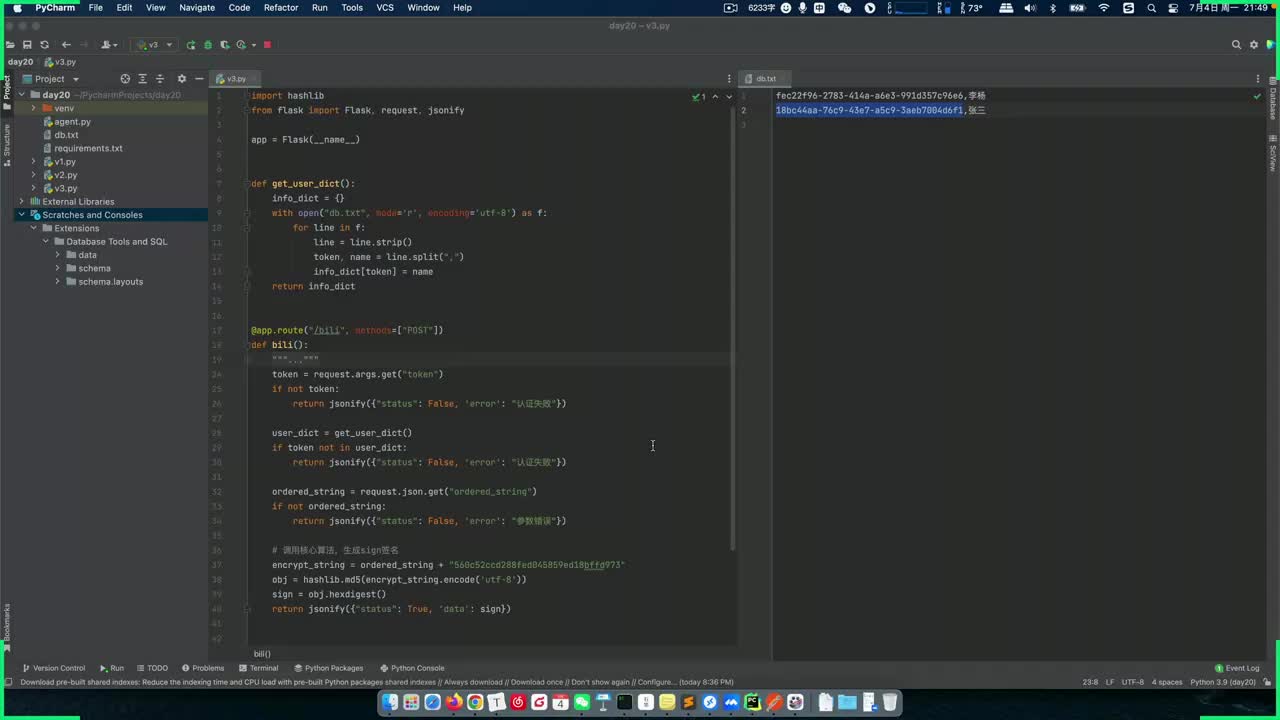1280x720 pixels.
Task: Open IDE settings gear in top-right toolbar
Action: tap(1253, 45)
